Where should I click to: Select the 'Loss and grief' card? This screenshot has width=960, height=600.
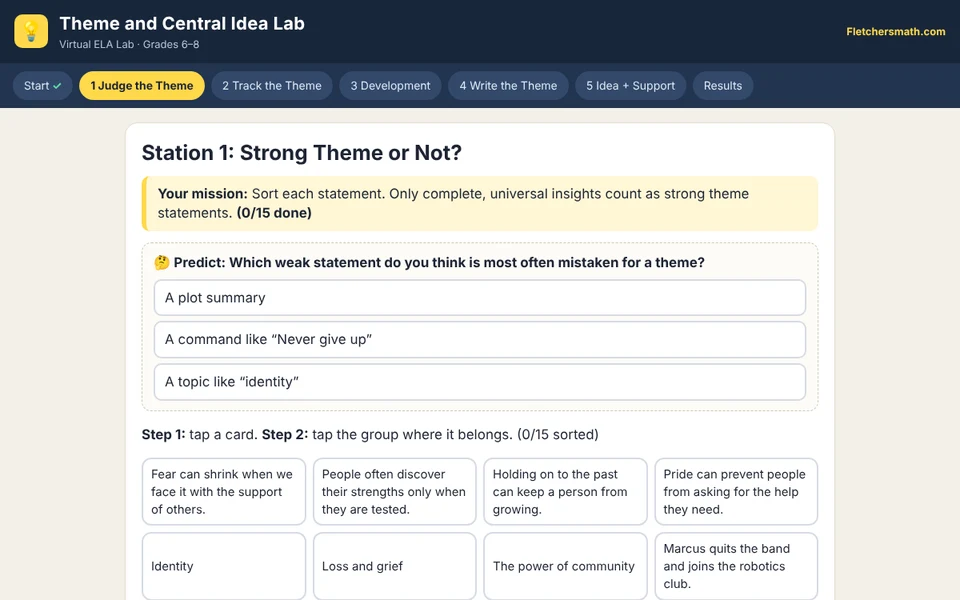[394, 566]
